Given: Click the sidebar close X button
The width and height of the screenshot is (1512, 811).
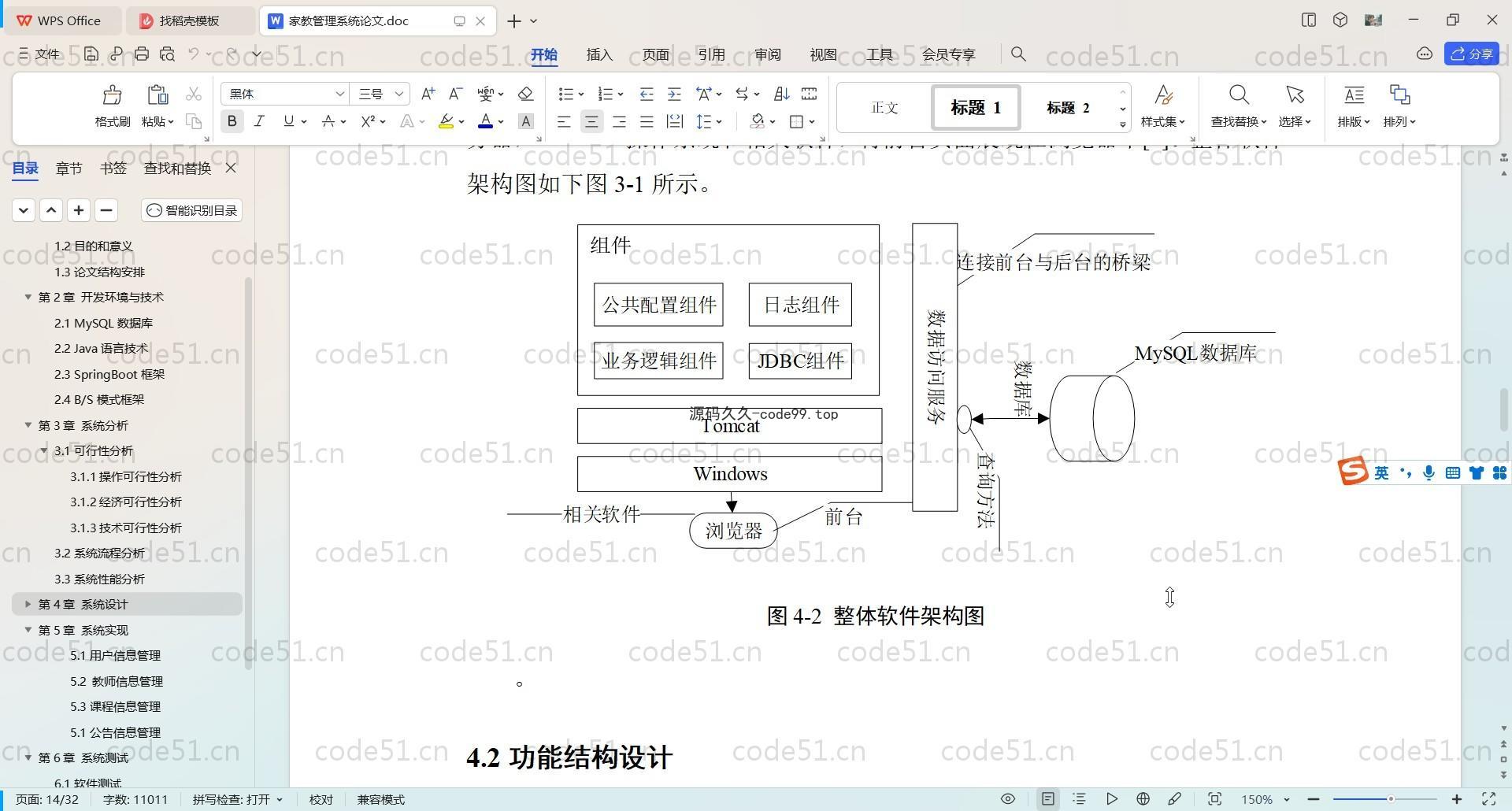Looking at the screenshot, I should tap(231, 168).
